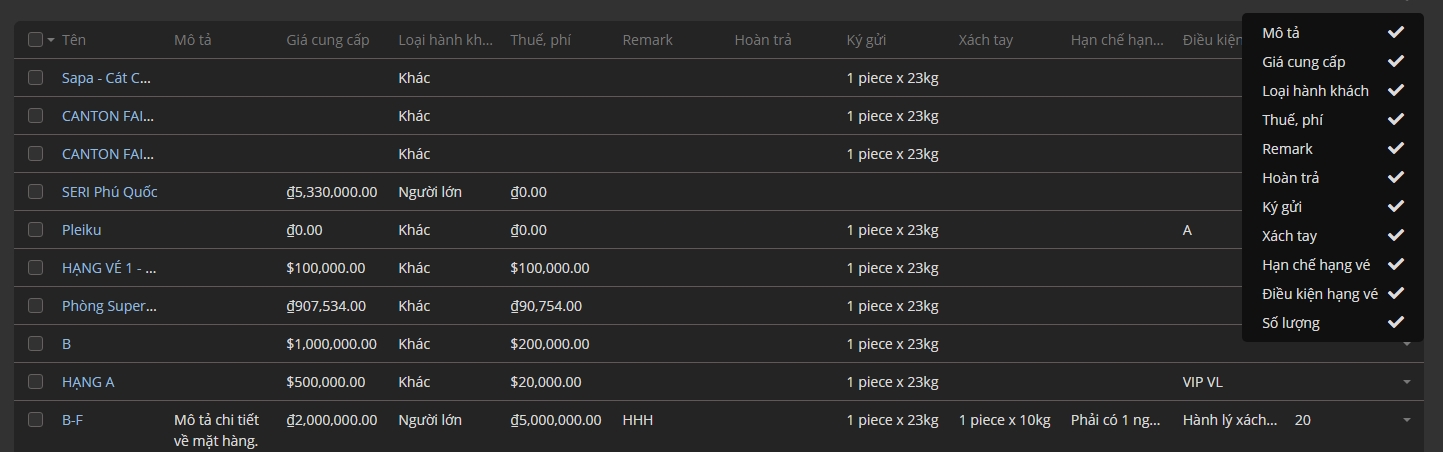Open the row actions arrow for B-F
Viewport: 1443px width, 452px height.
(1407, 420)
